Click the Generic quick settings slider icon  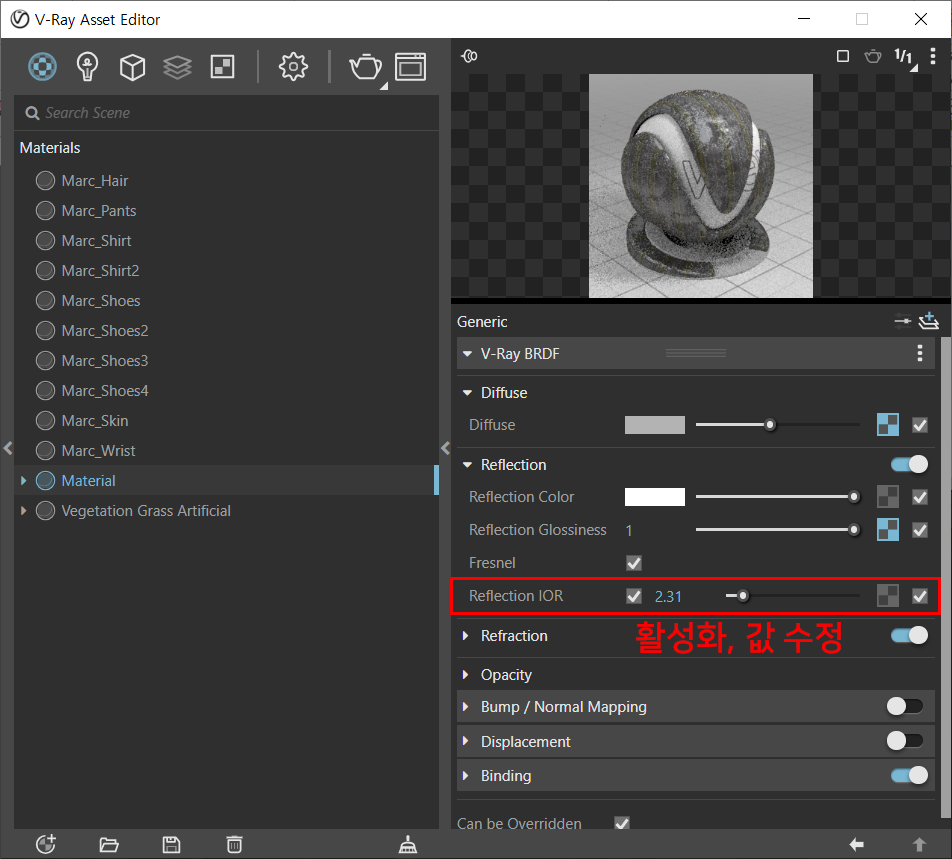click(903, 321)
